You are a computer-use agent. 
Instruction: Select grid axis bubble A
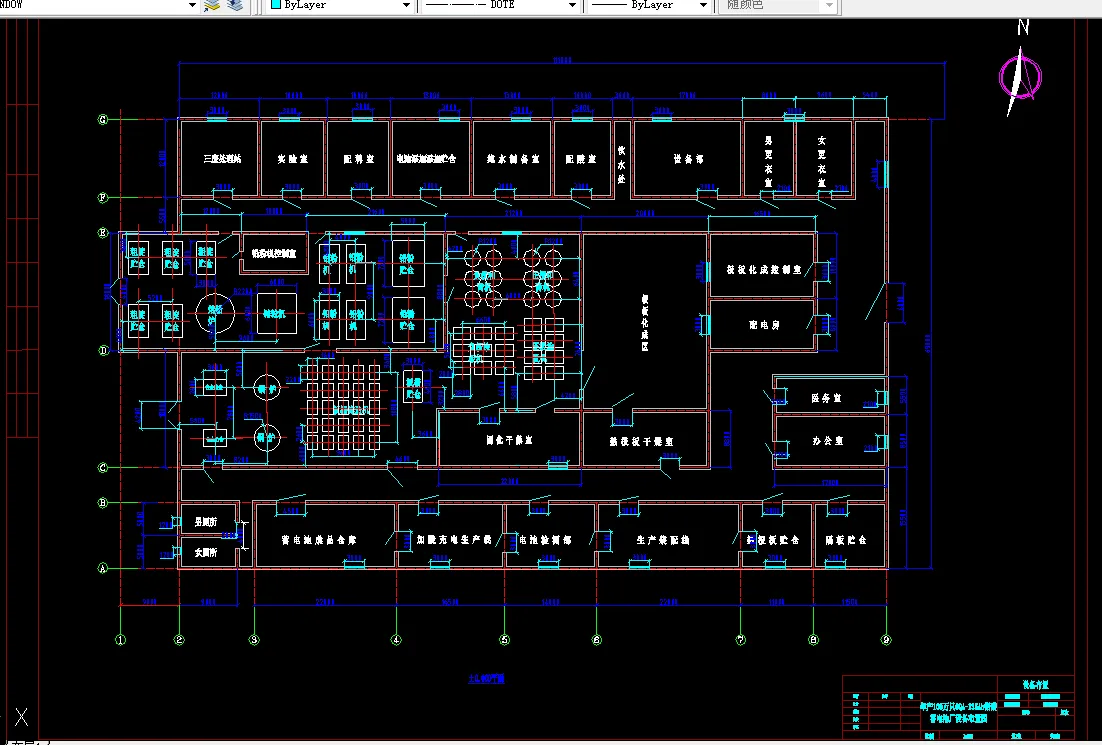(103, 568)
